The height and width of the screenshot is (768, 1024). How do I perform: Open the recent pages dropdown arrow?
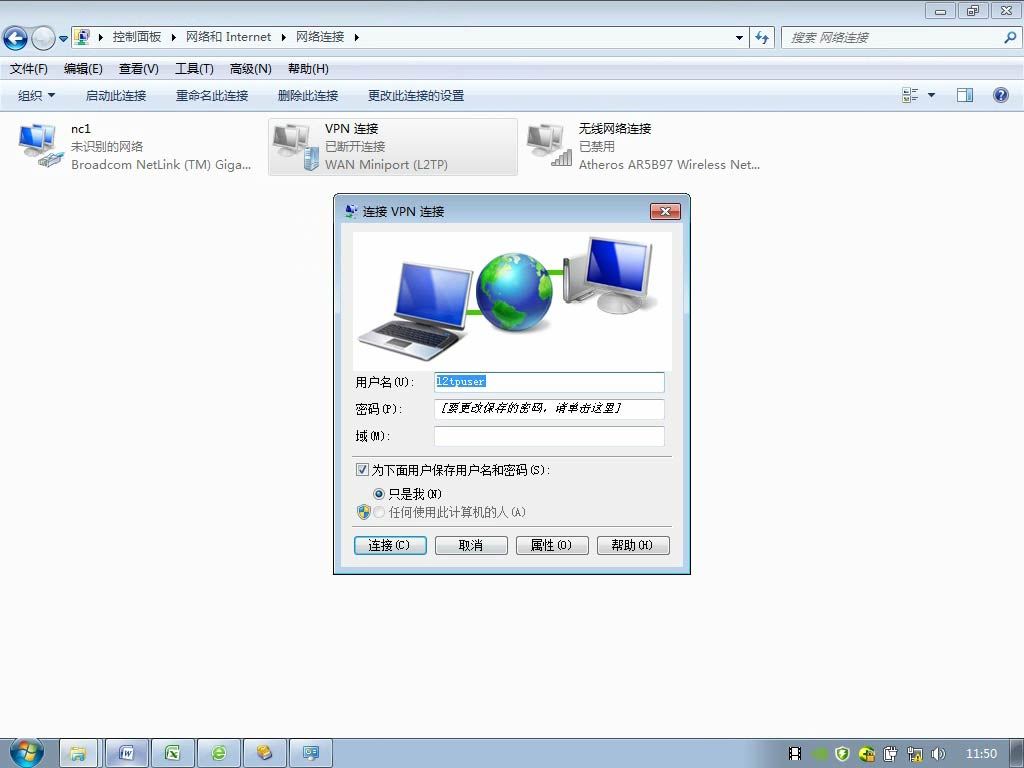click(63, 39)
